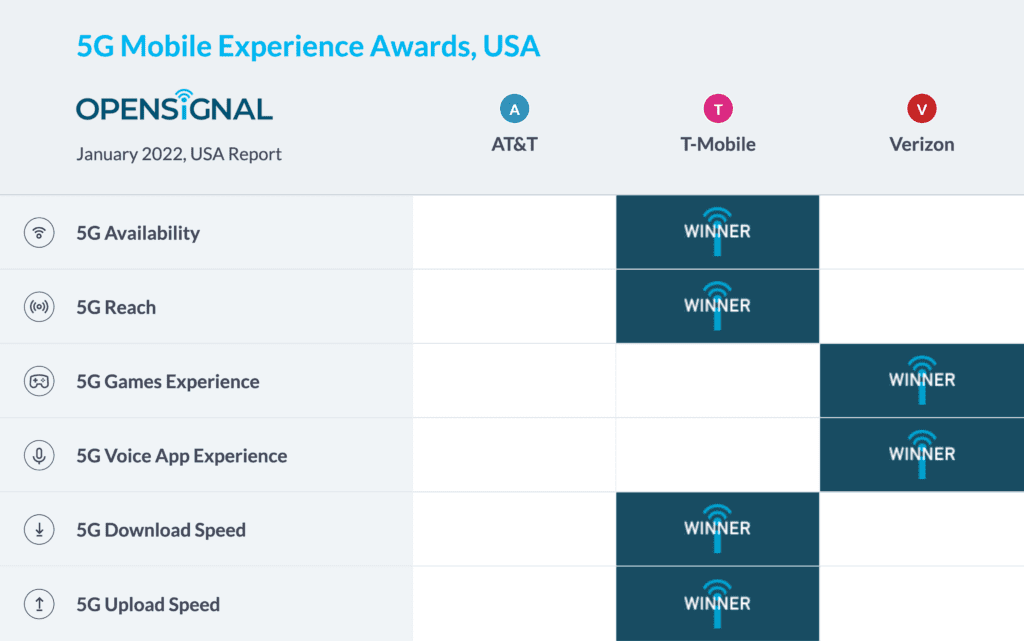Image resolution: width=1024 pixels, height=641 pixels.
Task: Click the 5G Voice App microphone icon
Action: pyautogui.click(x=39, y=456)
